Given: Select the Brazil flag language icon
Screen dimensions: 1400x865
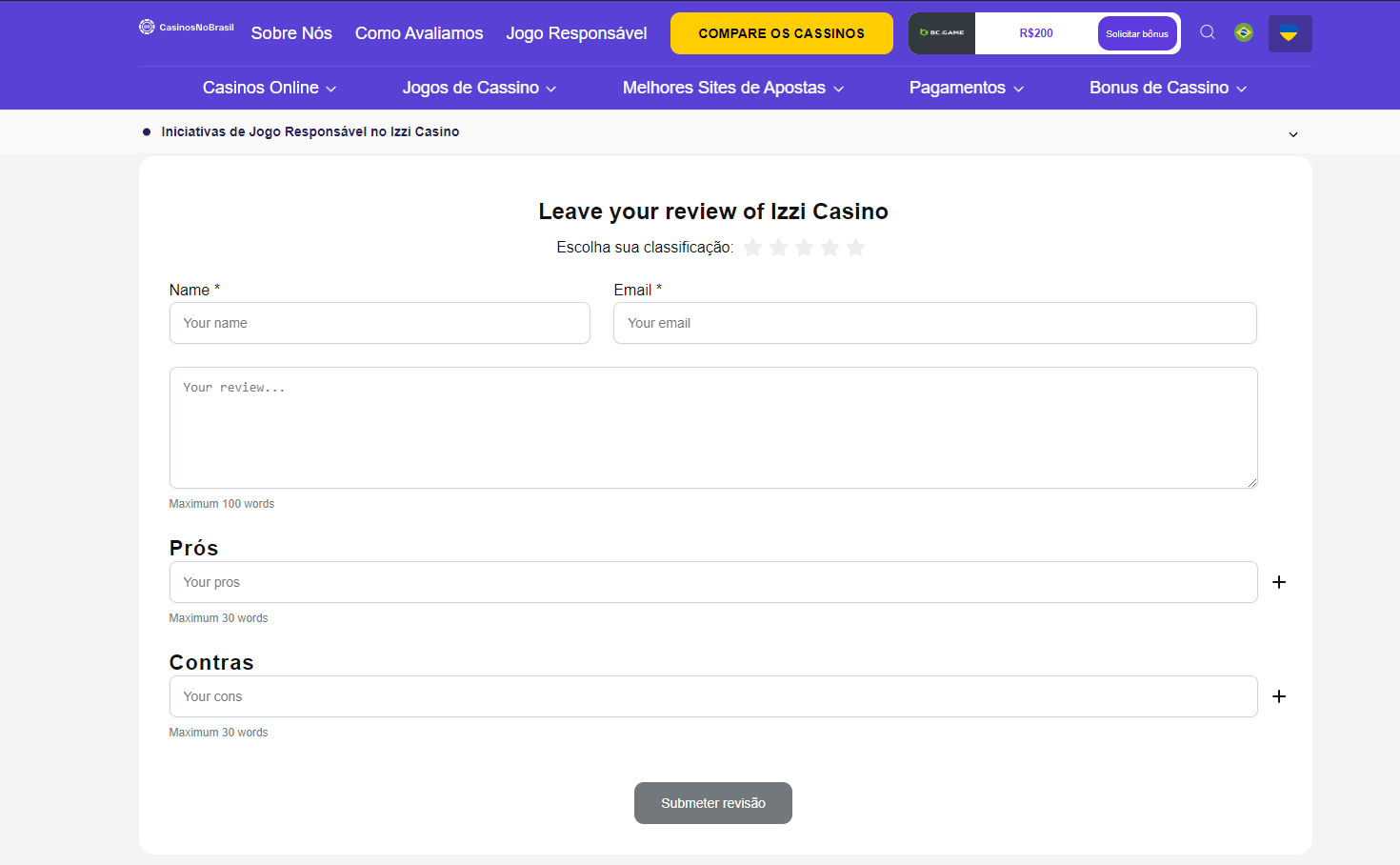Looking at the screenshot, I should click(x=1244, y=32).
